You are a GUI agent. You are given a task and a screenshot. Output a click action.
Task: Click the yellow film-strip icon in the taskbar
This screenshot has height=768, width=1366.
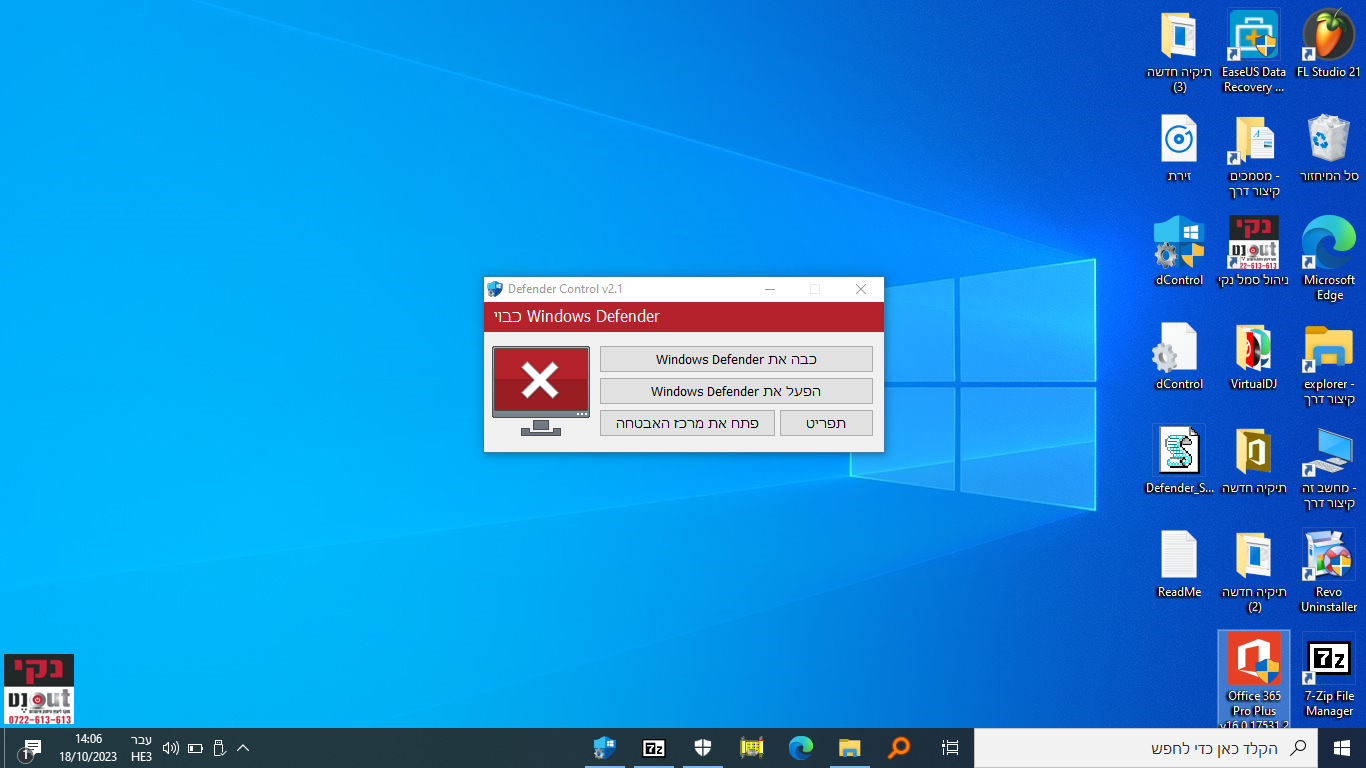tap(752, 747)
